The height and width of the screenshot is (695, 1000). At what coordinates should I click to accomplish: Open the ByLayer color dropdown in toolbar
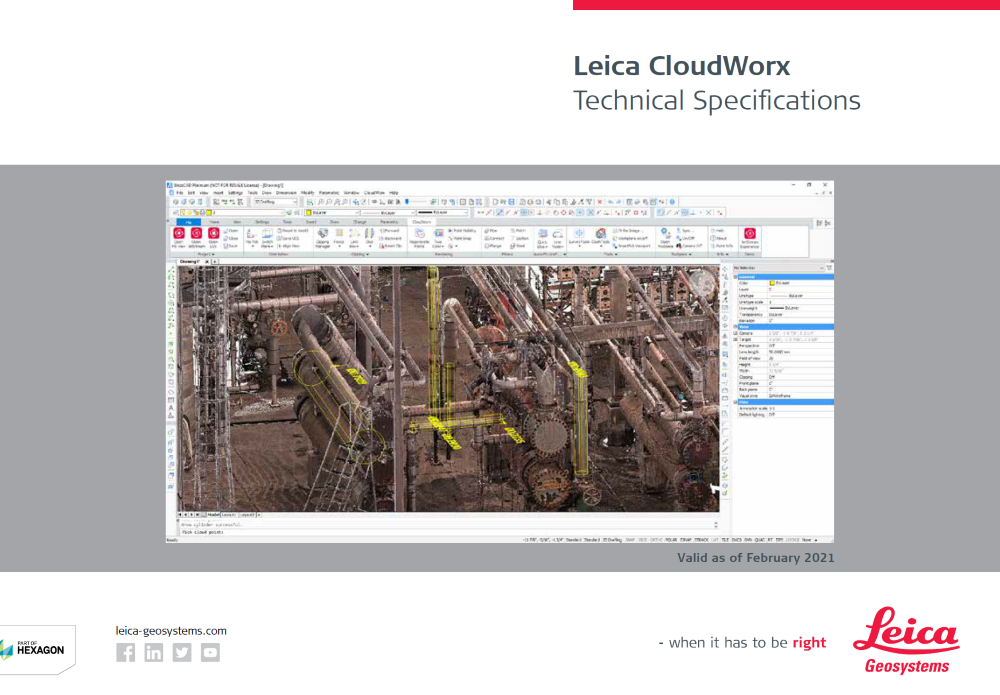coord(333,212)
